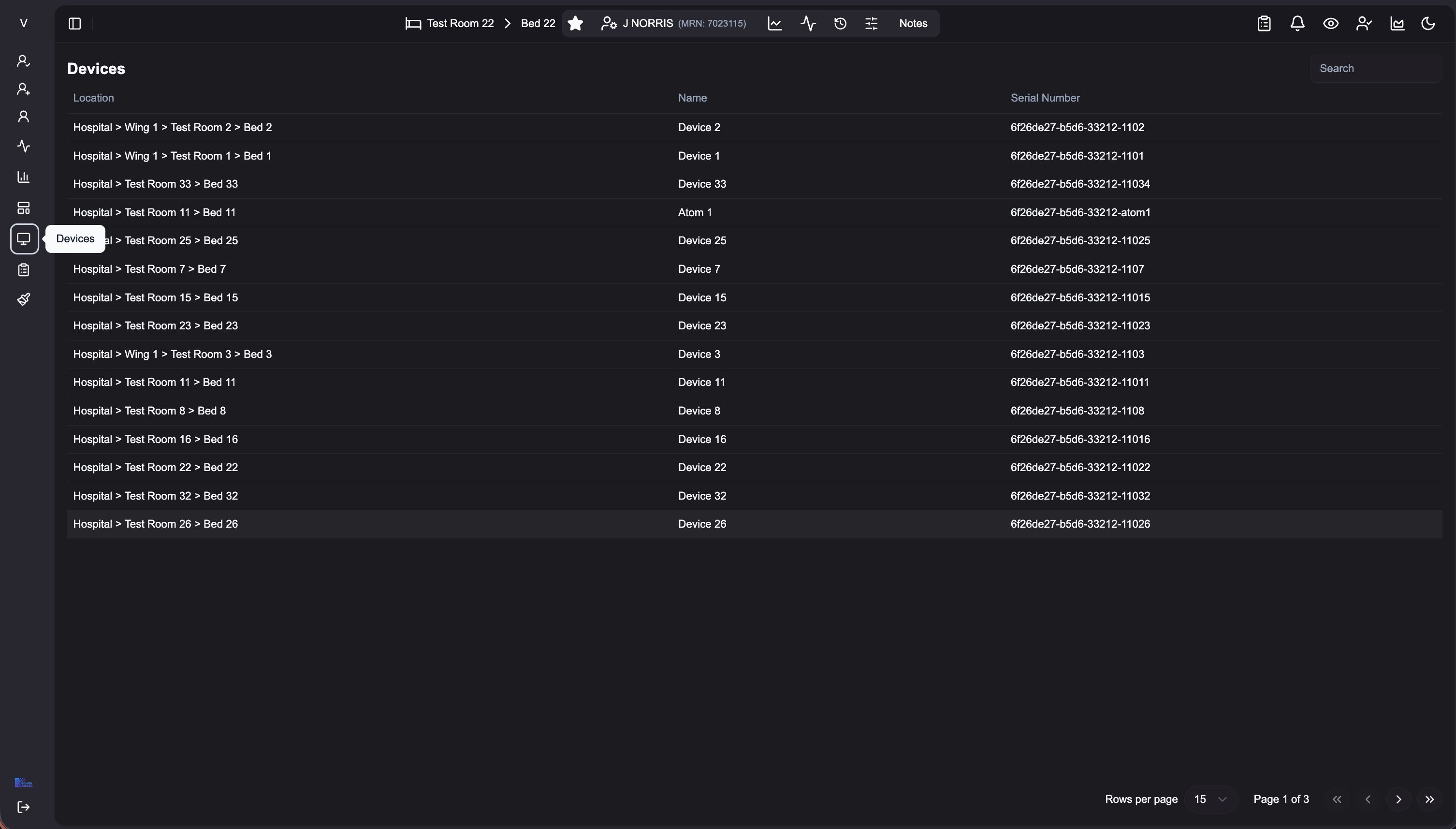Screen dimensions: 1456x829
Task: Toggle the eye visibility icon
Action: [1330, 23]
